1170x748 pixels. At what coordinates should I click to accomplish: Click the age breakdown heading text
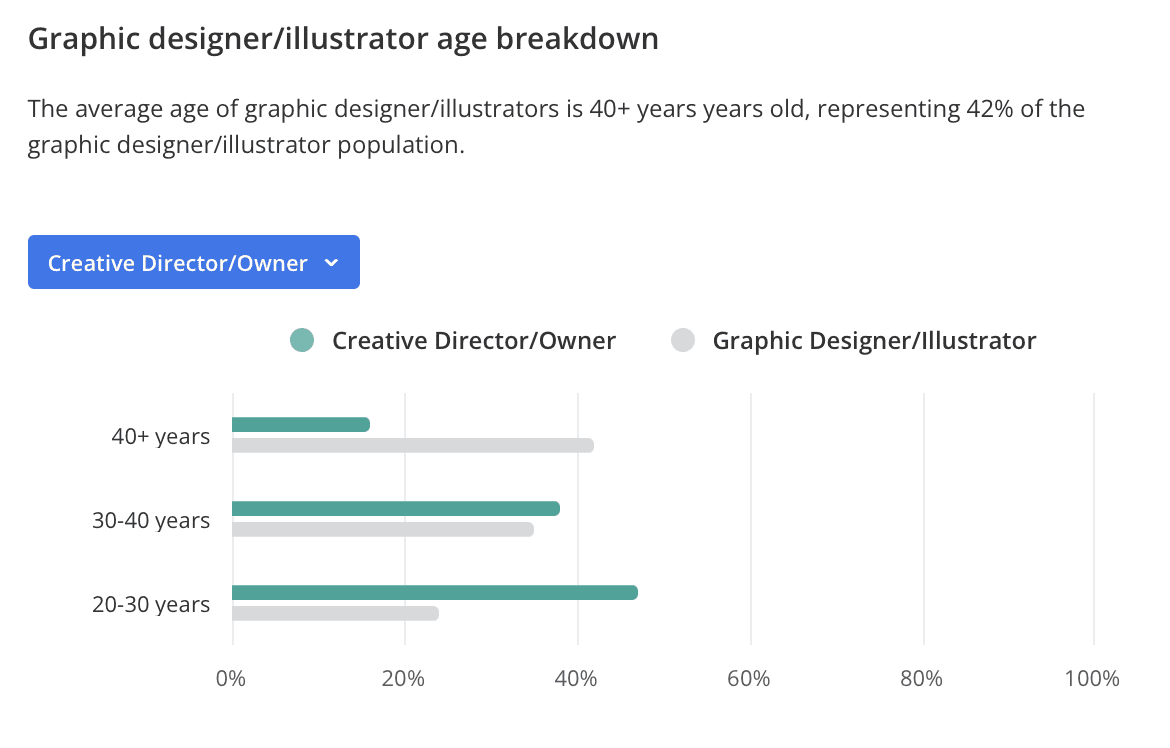343,39
